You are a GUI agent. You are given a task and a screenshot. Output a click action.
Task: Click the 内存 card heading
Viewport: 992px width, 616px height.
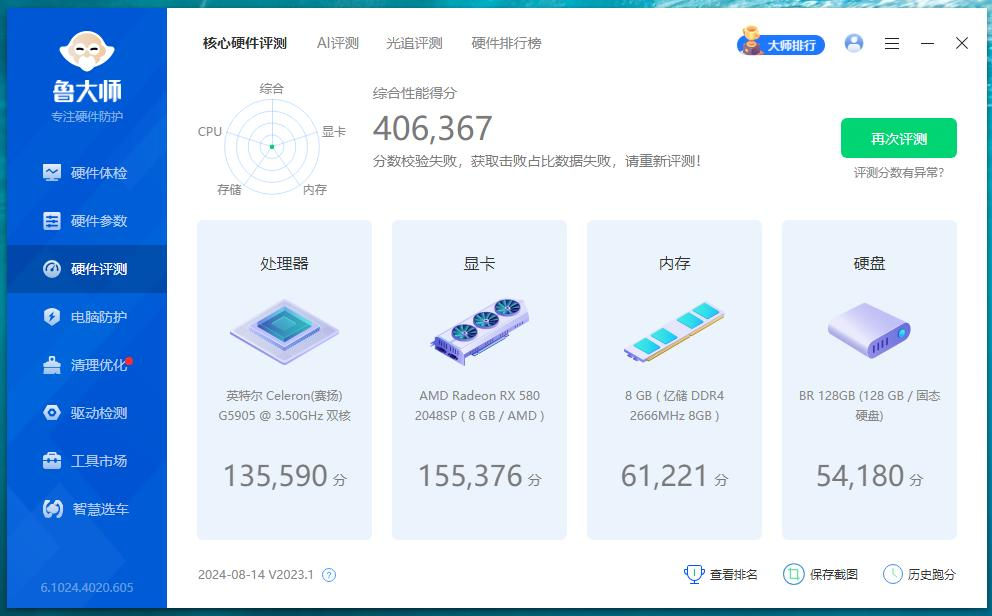click(674, 263)
